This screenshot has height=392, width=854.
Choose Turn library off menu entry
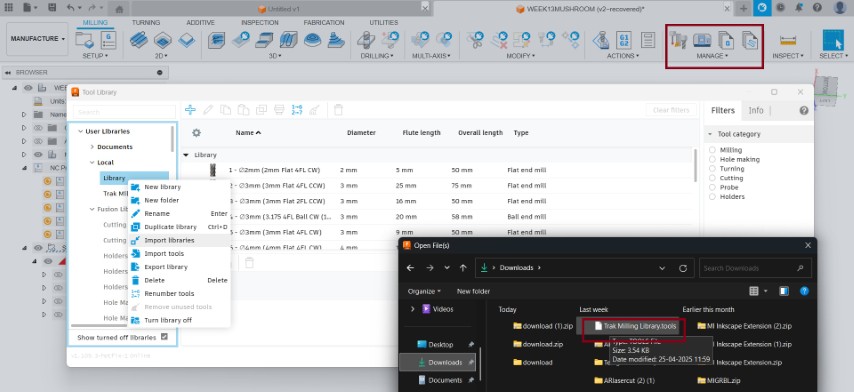point(179,320)
